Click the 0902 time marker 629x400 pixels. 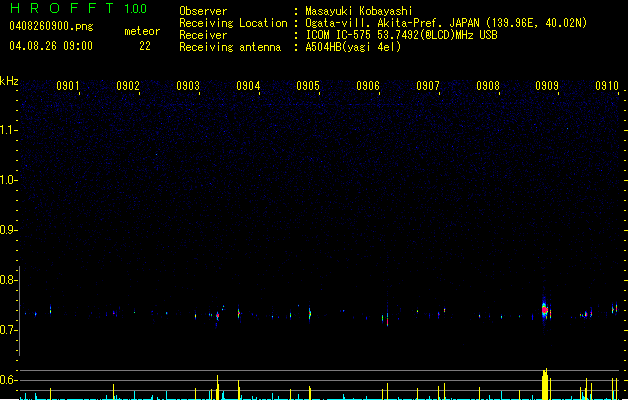tap(128, 86)
